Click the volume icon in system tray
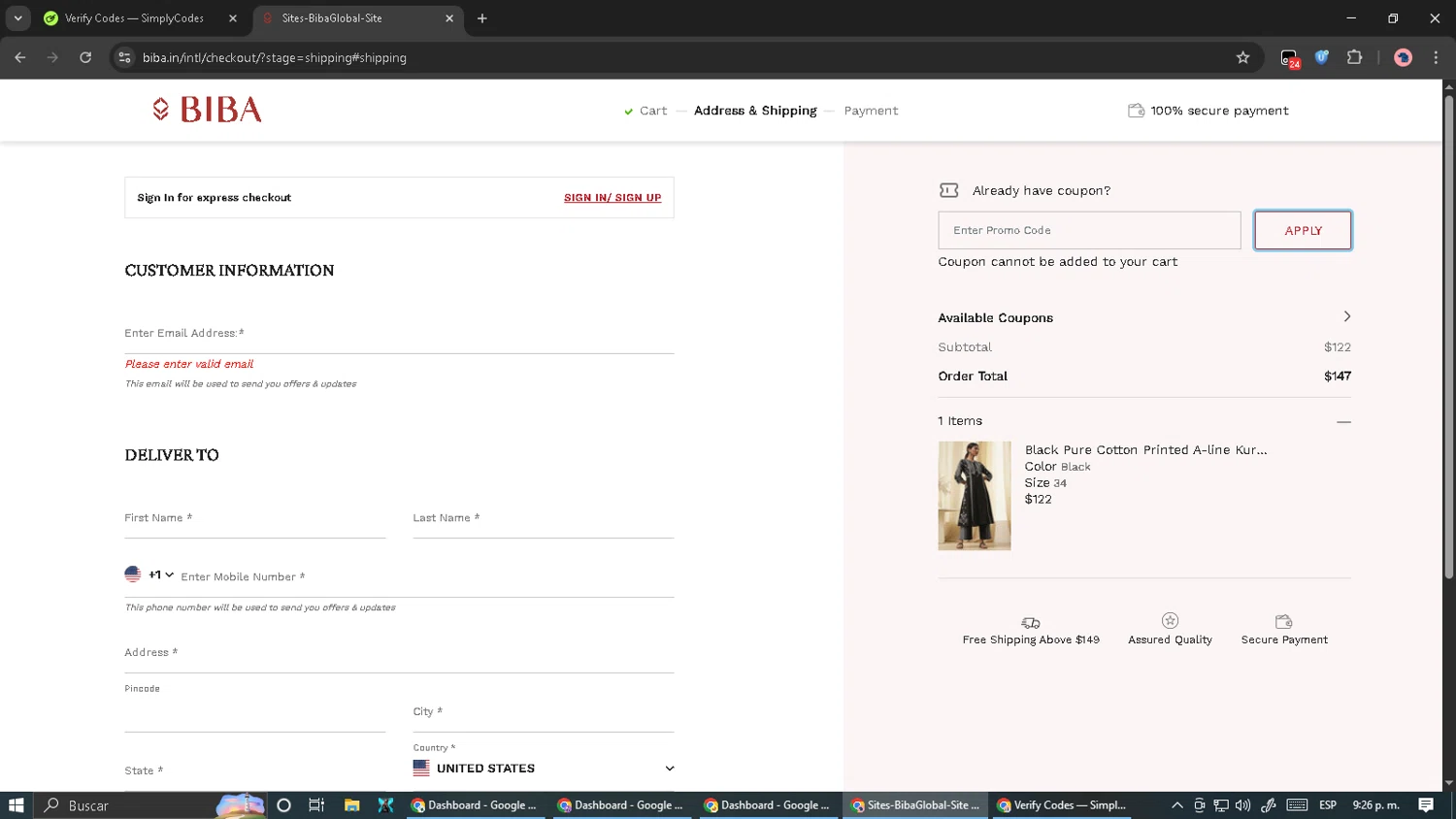 1242,805
